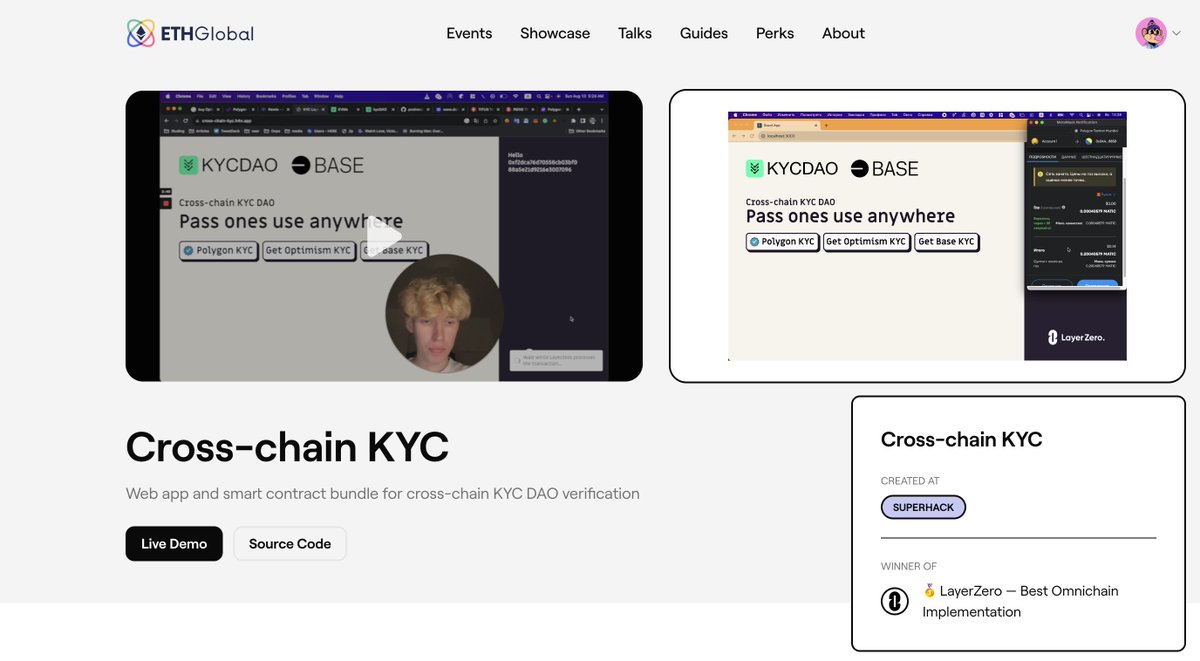Open the Events menu item
The height and width of the screenshot is (661, 1200).
click(469, 33)
